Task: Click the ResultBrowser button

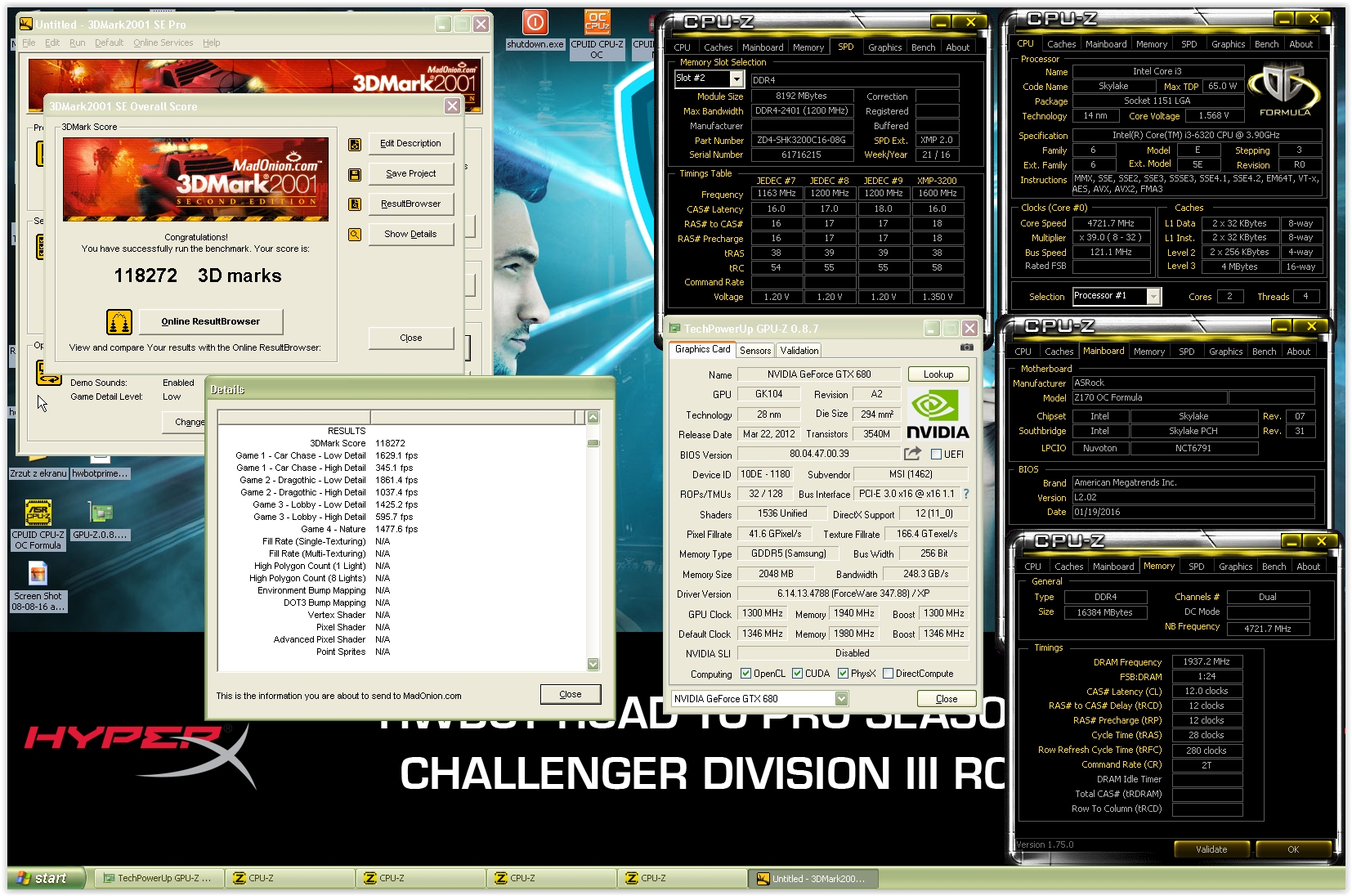Action: point(410,204)
